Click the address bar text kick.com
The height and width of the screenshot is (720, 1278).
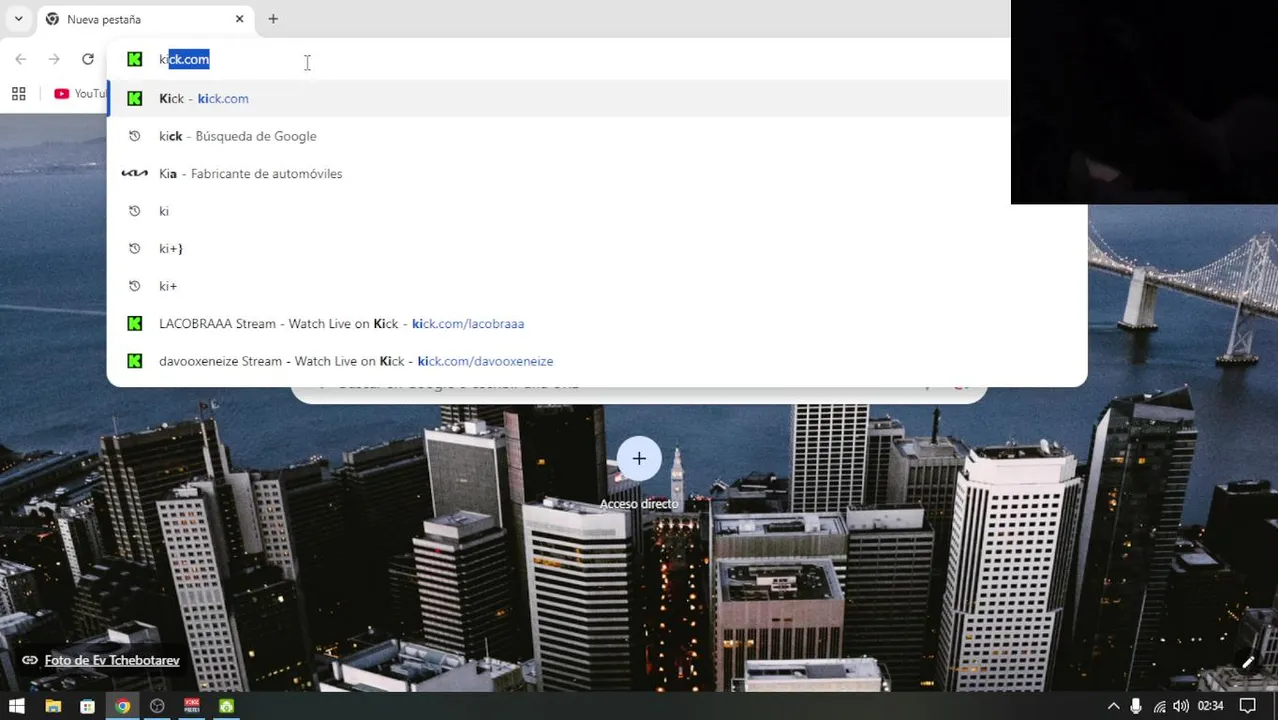pyautogui.click(x=184, y=59)
